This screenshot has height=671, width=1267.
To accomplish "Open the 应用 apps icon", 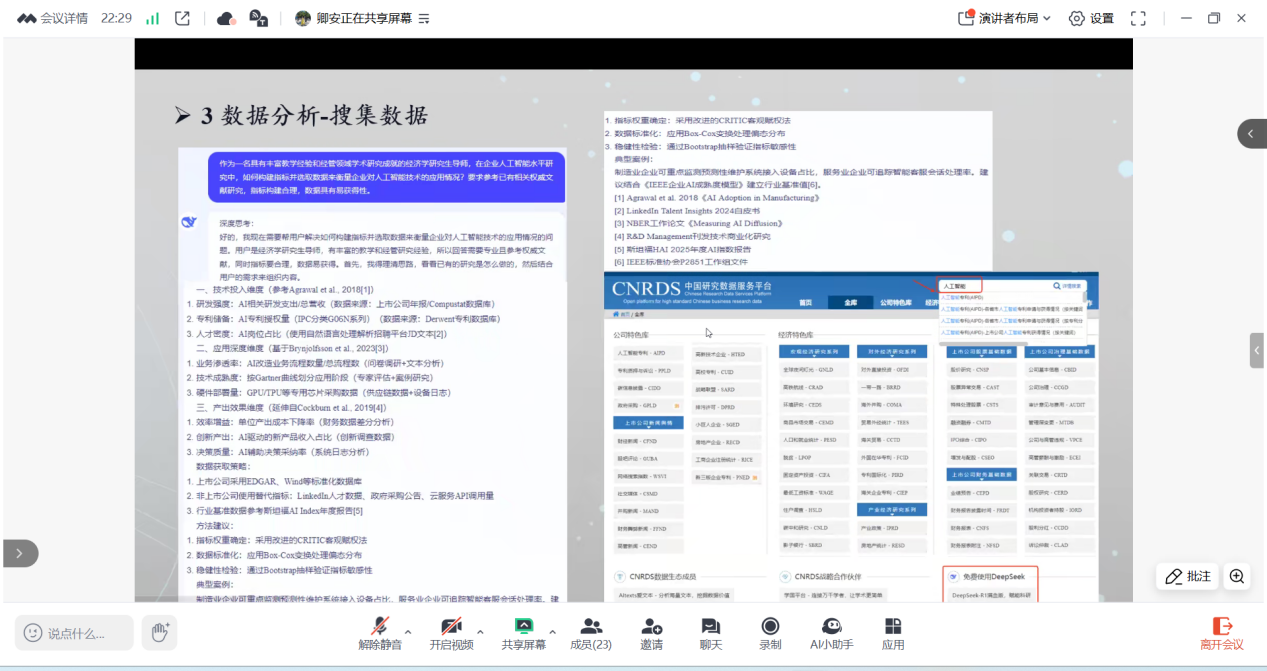I will click(893, 632).
